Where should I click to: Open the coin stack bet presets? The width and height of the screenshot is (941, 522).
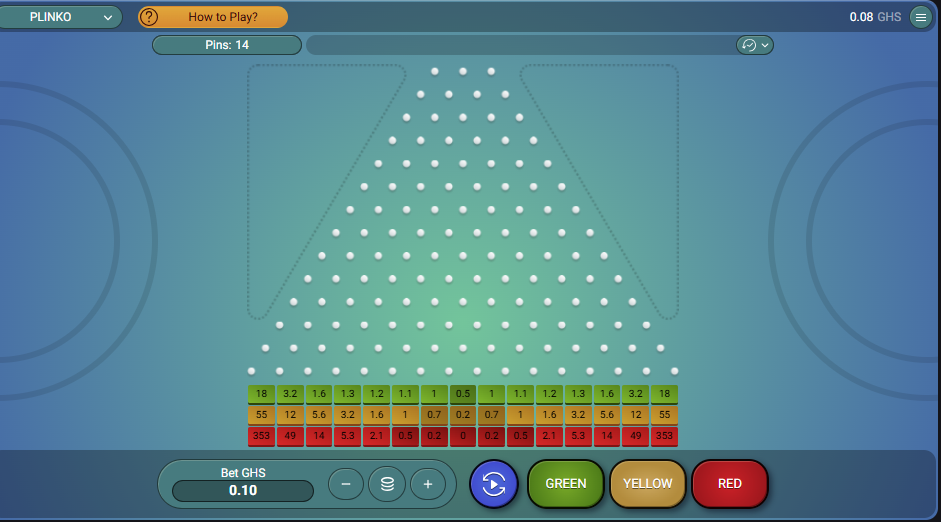[387, 484]
